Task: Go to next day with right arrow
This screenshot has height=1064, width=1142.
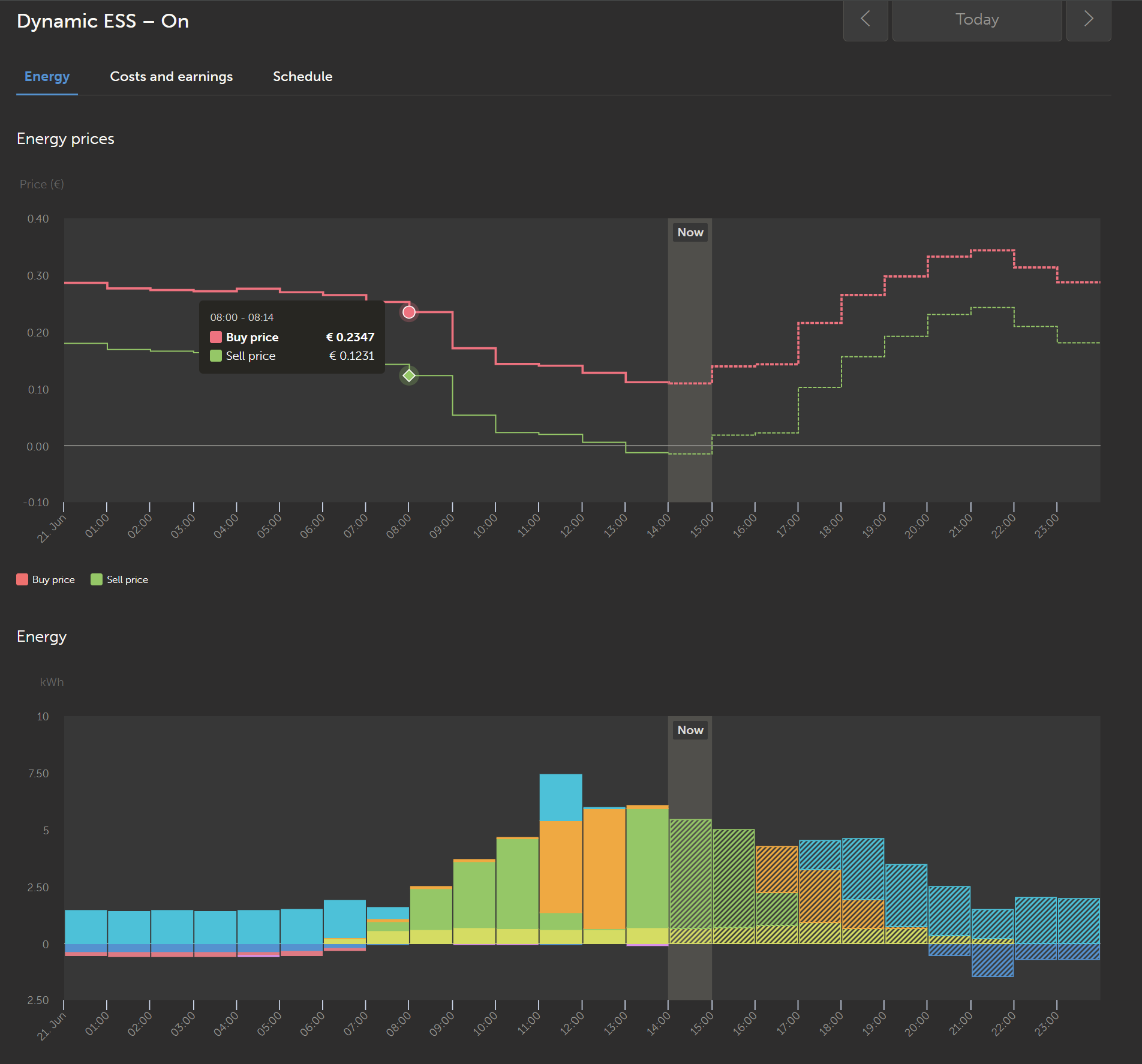Action: tap(1088, 20)
